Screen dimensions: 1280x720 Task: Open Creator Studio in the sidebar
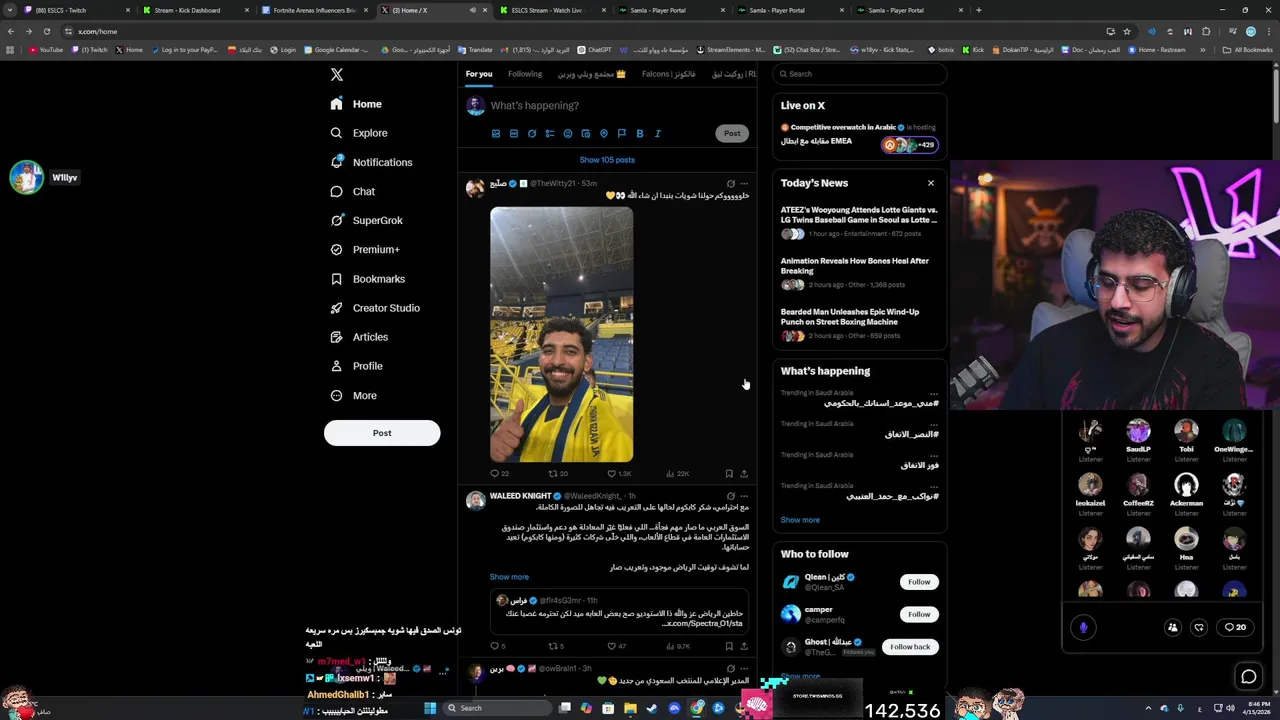pos(375,308)
